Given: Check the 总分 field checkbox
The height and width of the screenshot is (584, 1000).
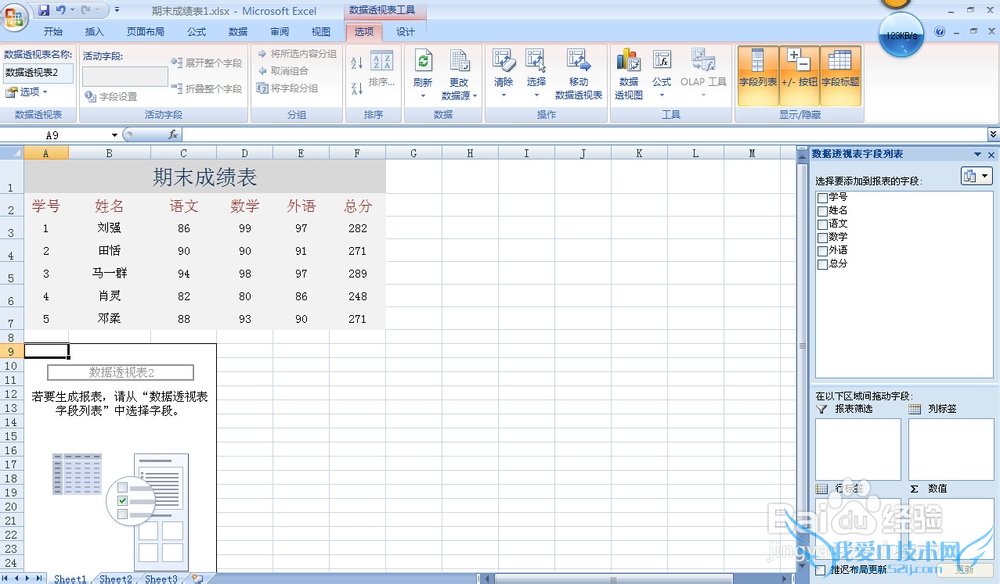Looking at the screenshot, I should (823, 264).
